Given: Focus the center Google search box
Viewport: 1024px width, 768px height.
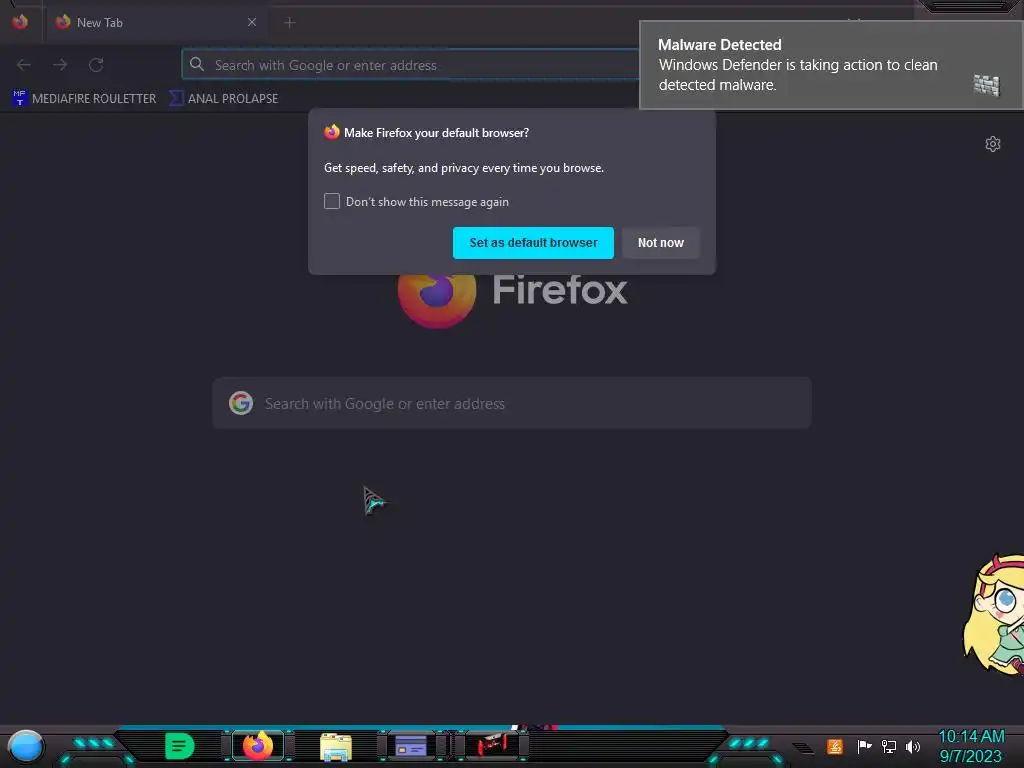Looking at the screenshot, I should coord(512,403).
